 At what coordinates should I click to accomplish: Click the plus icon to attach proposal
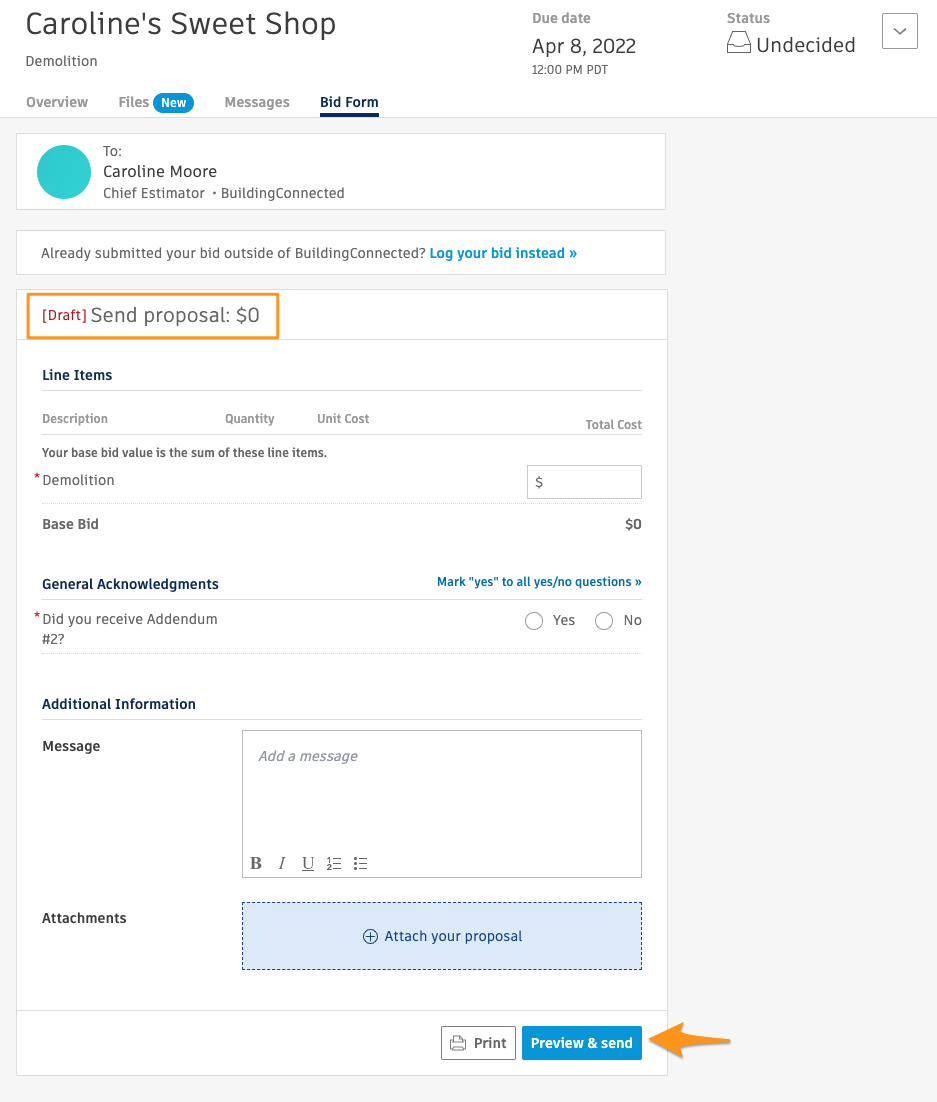[370, 937]
